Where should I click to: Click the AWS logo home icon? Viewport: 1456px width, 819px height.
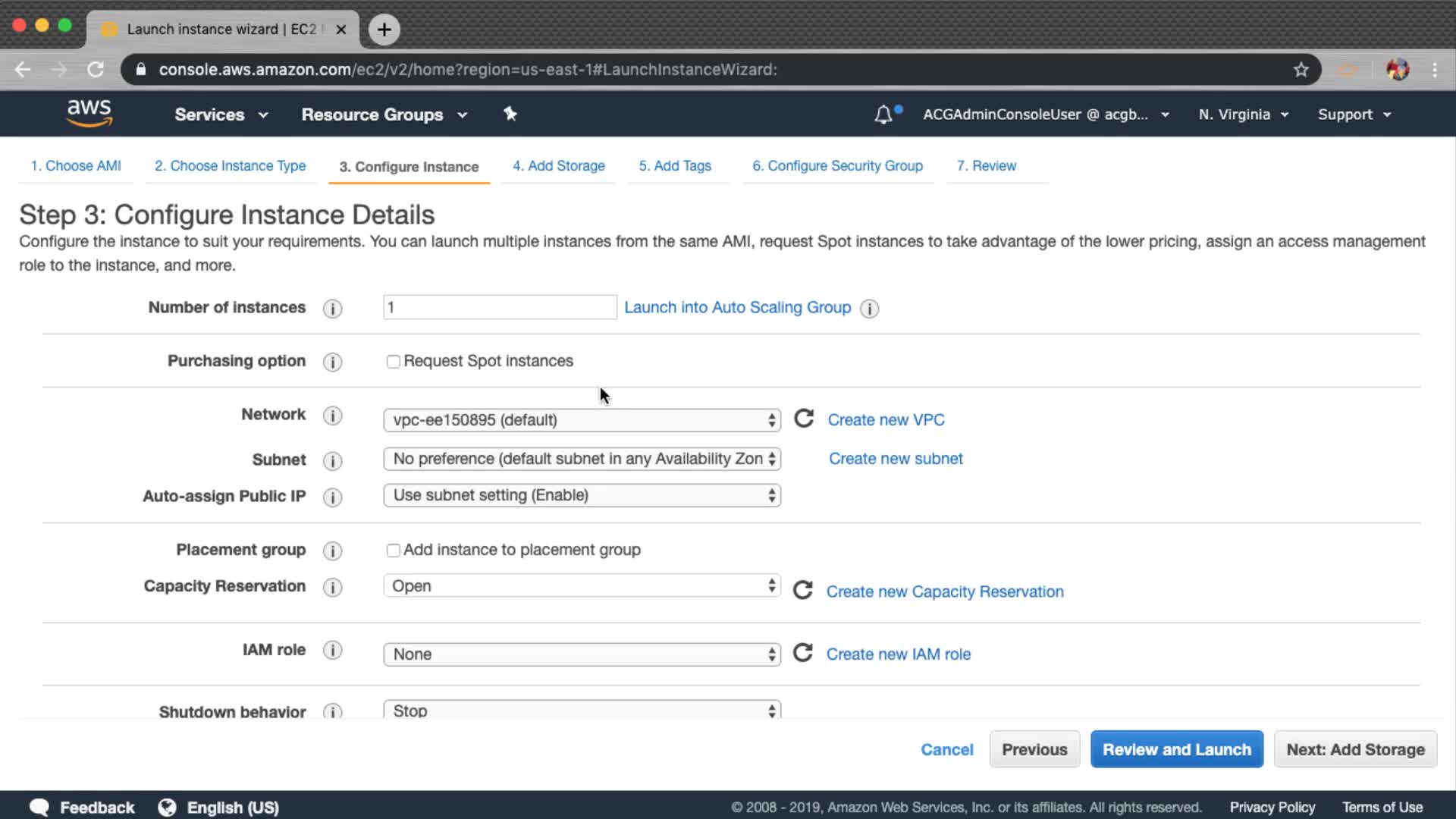89,113
